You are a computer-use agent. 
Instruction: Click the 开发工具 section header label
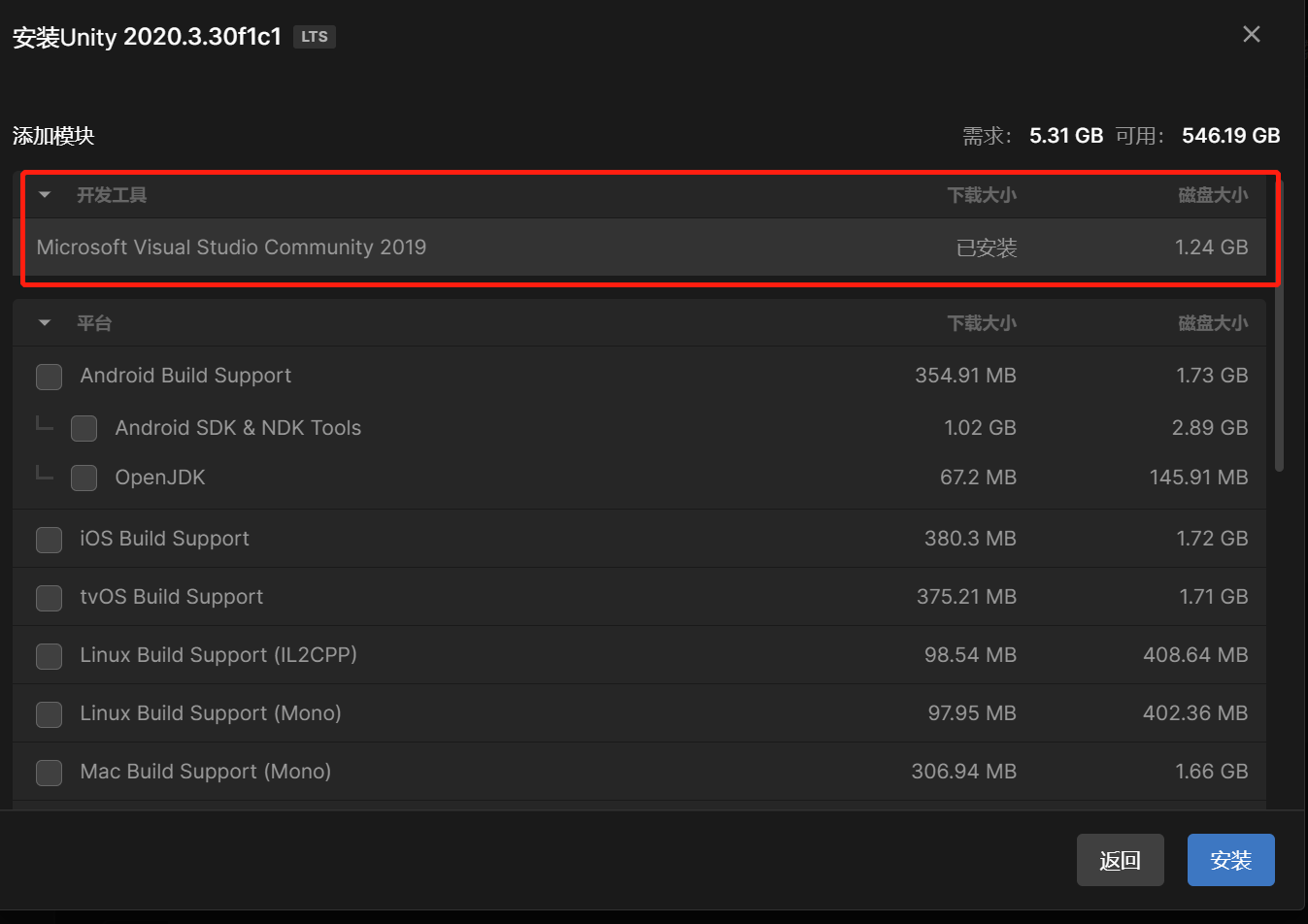tap(112, 195)
